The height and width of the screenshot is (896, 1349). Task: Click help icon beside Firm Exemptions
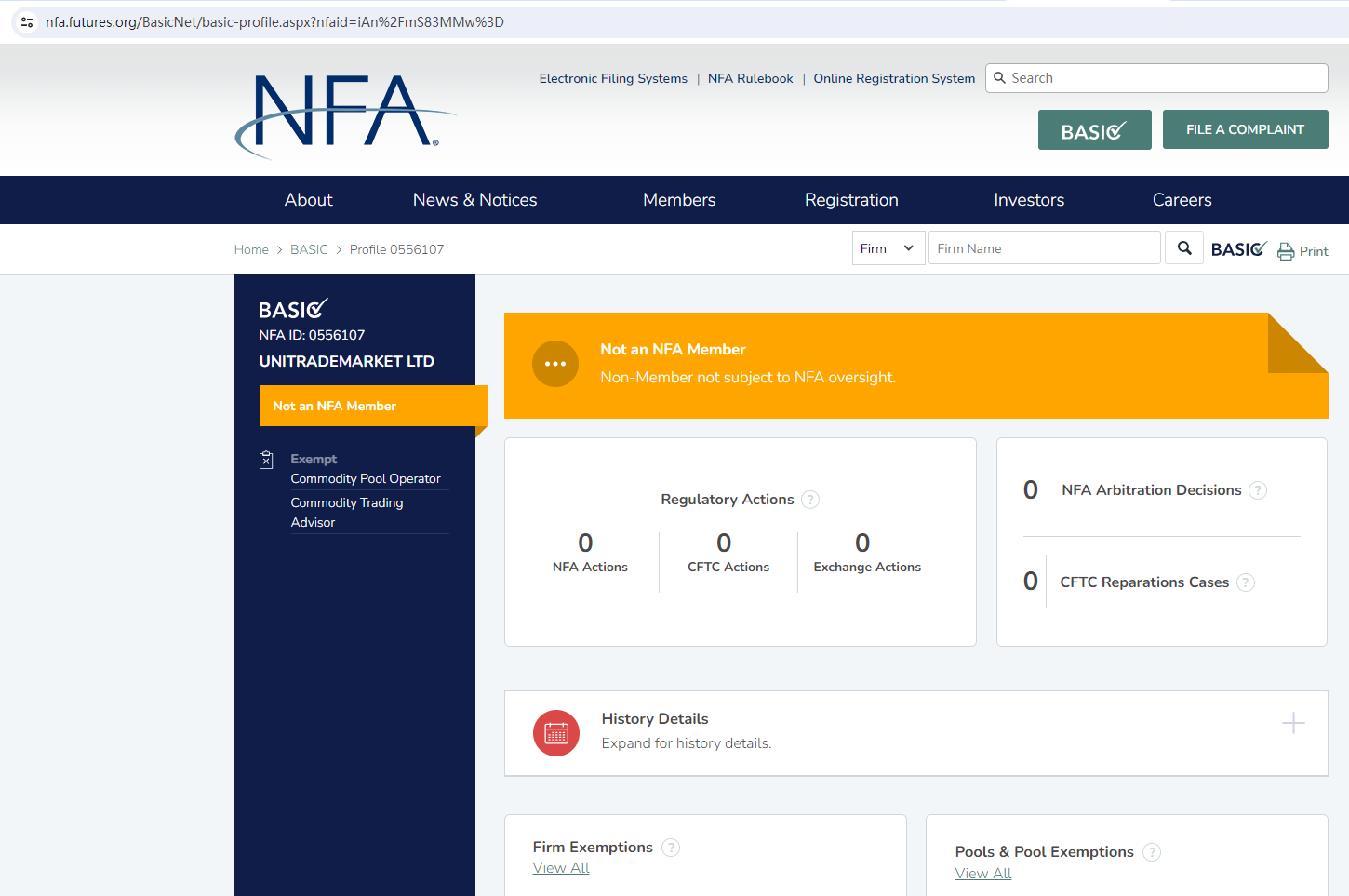pos(671,848)
